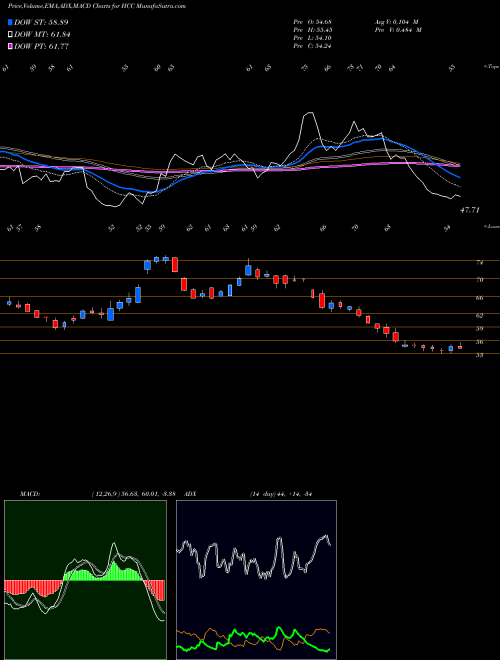Click the 53 price axis label
The image size is (500, 660).
coord(479,355)
